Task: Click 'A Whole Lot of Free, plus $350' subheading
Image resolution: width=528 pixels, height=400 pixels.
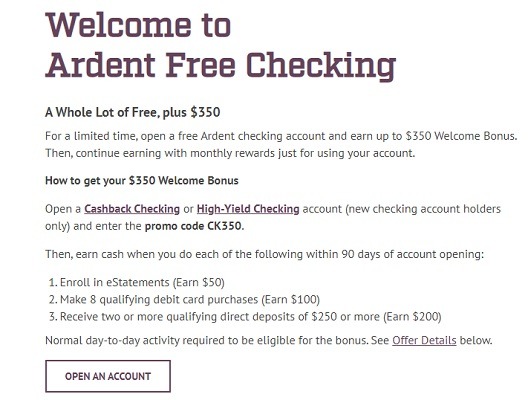Action: coord(133,112)
